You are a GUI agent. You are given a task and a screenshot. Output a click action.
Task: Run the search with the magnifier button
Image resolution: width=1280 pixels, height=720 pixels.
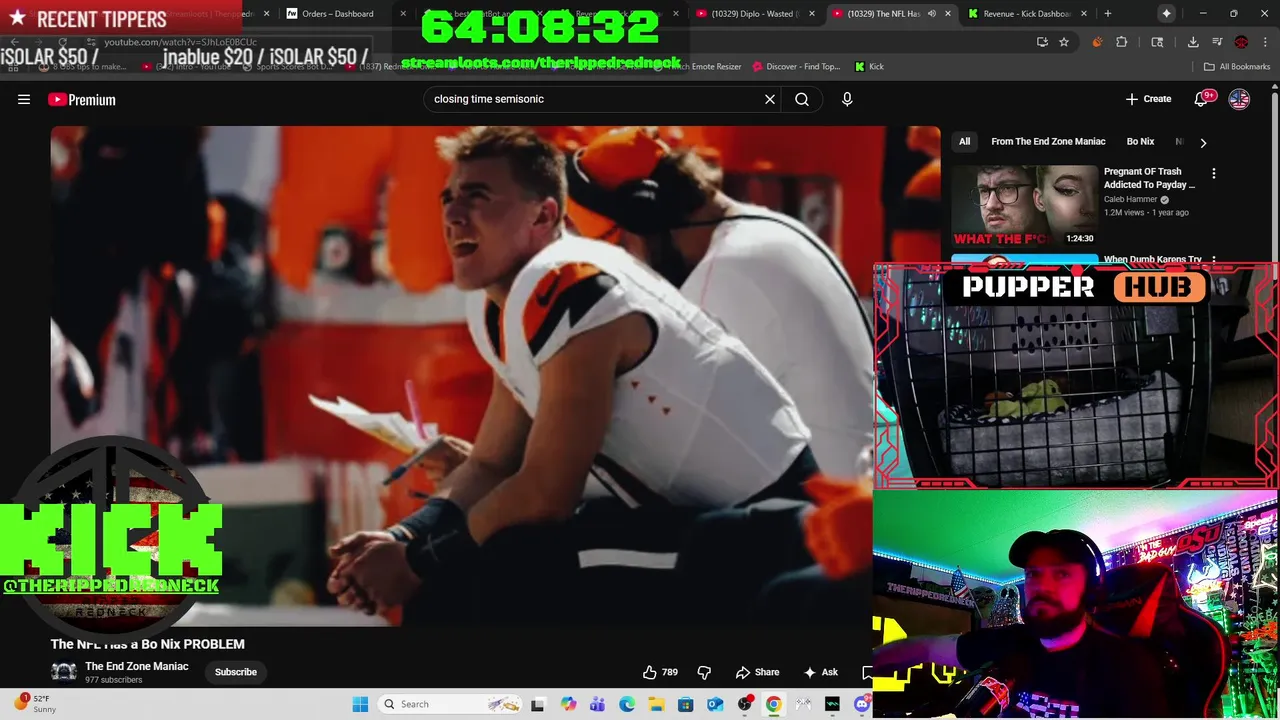pyautogui.click(x=802, y=99)
